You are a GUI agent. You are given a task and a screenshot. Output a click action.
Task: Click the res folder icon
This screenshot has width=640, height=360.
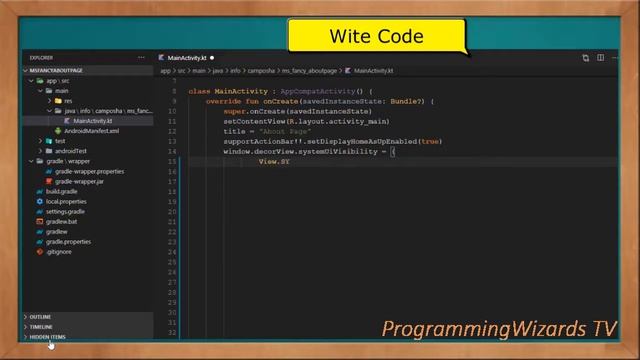58,101
